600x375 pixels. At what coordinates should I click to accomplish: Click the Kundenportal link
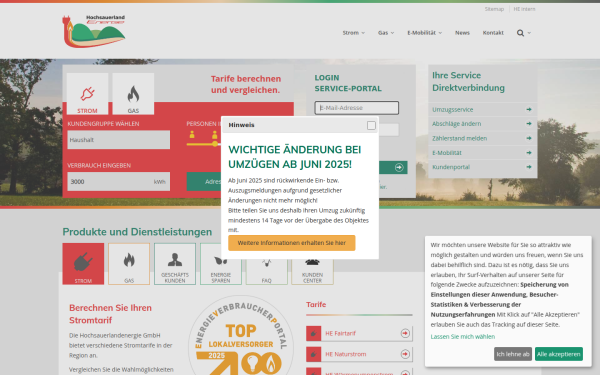[451, 167]
